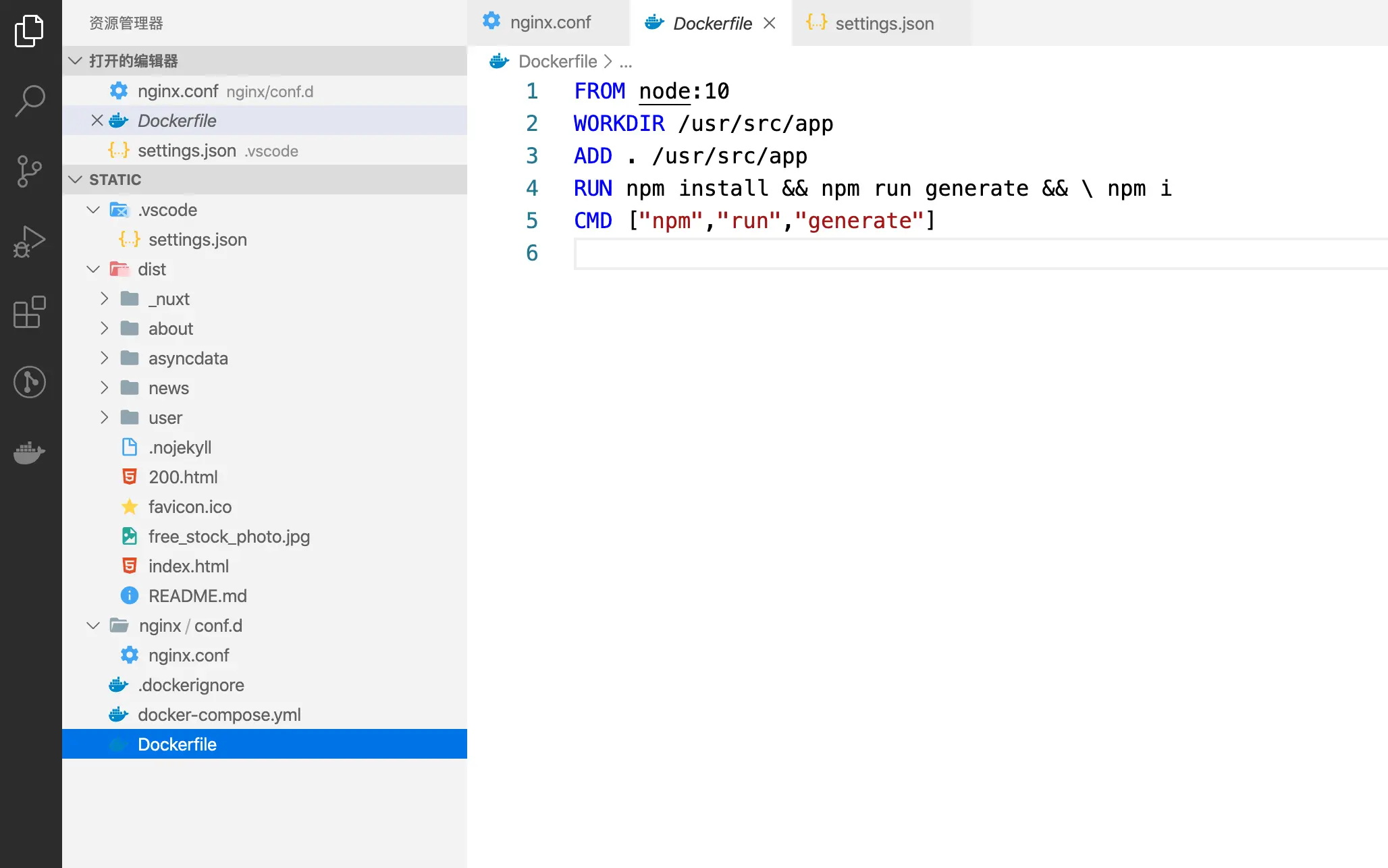Expand the asyncdata folder

[x=104, y=358]
